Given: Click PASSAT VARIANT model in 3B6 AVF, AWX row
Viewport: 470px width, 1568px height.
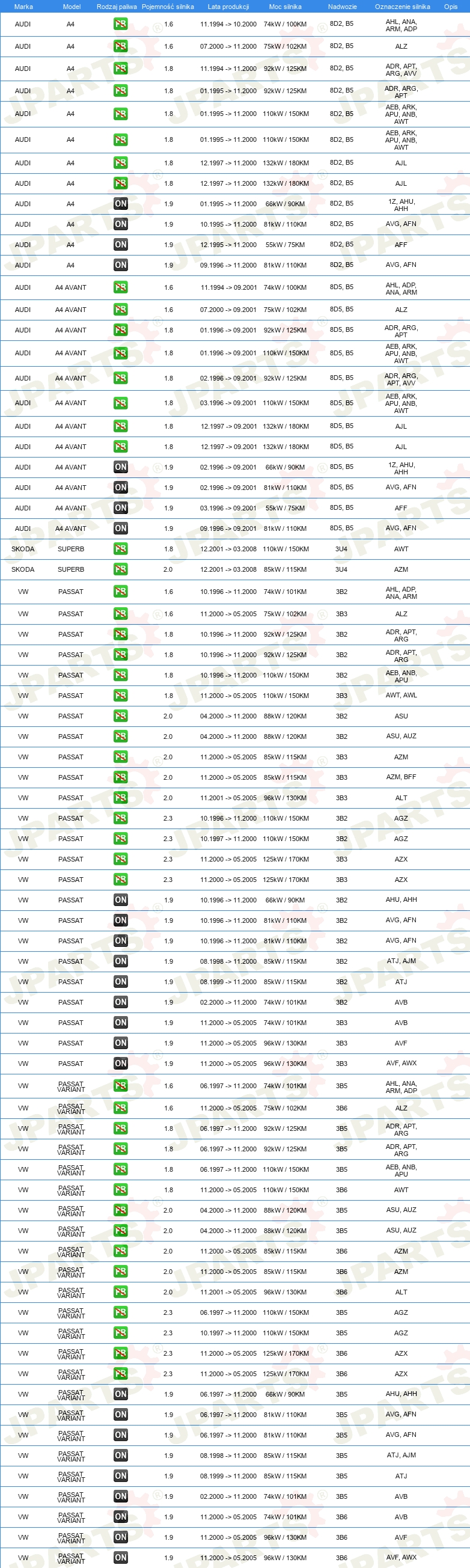Looking at the screenshot, I should click(72, 1558).
